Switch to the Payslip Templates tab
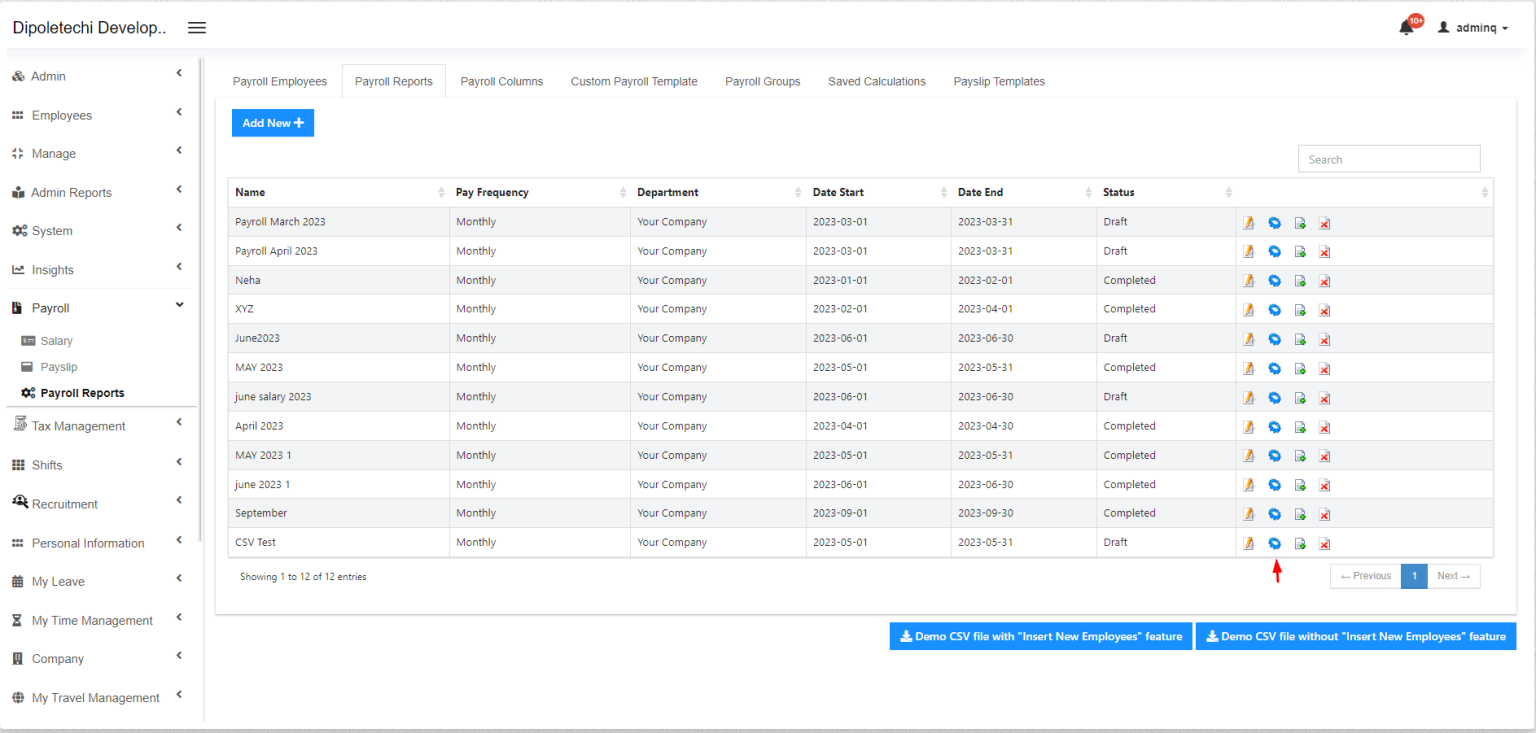This screenshot has width=1536, height=733. tap(998, 81)
